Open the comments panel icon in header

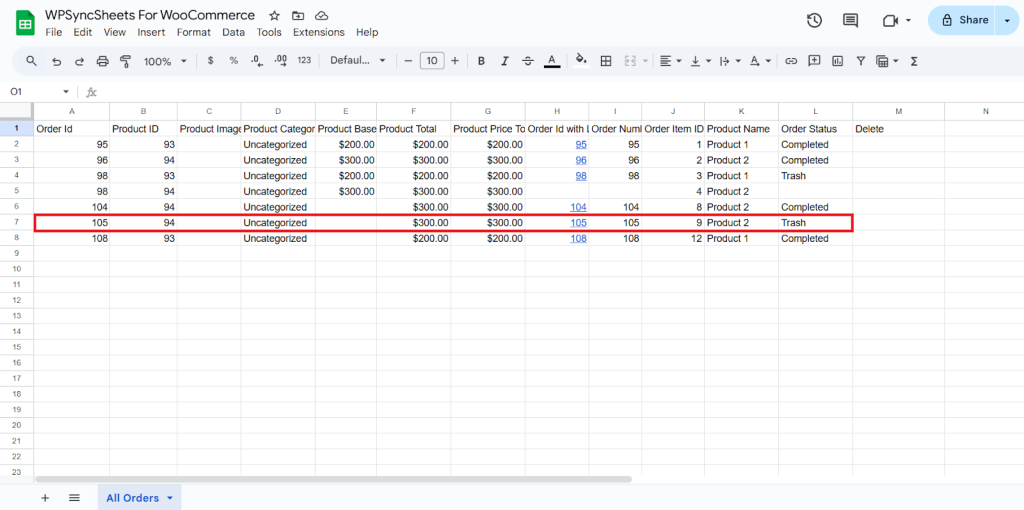pos(850,20)
